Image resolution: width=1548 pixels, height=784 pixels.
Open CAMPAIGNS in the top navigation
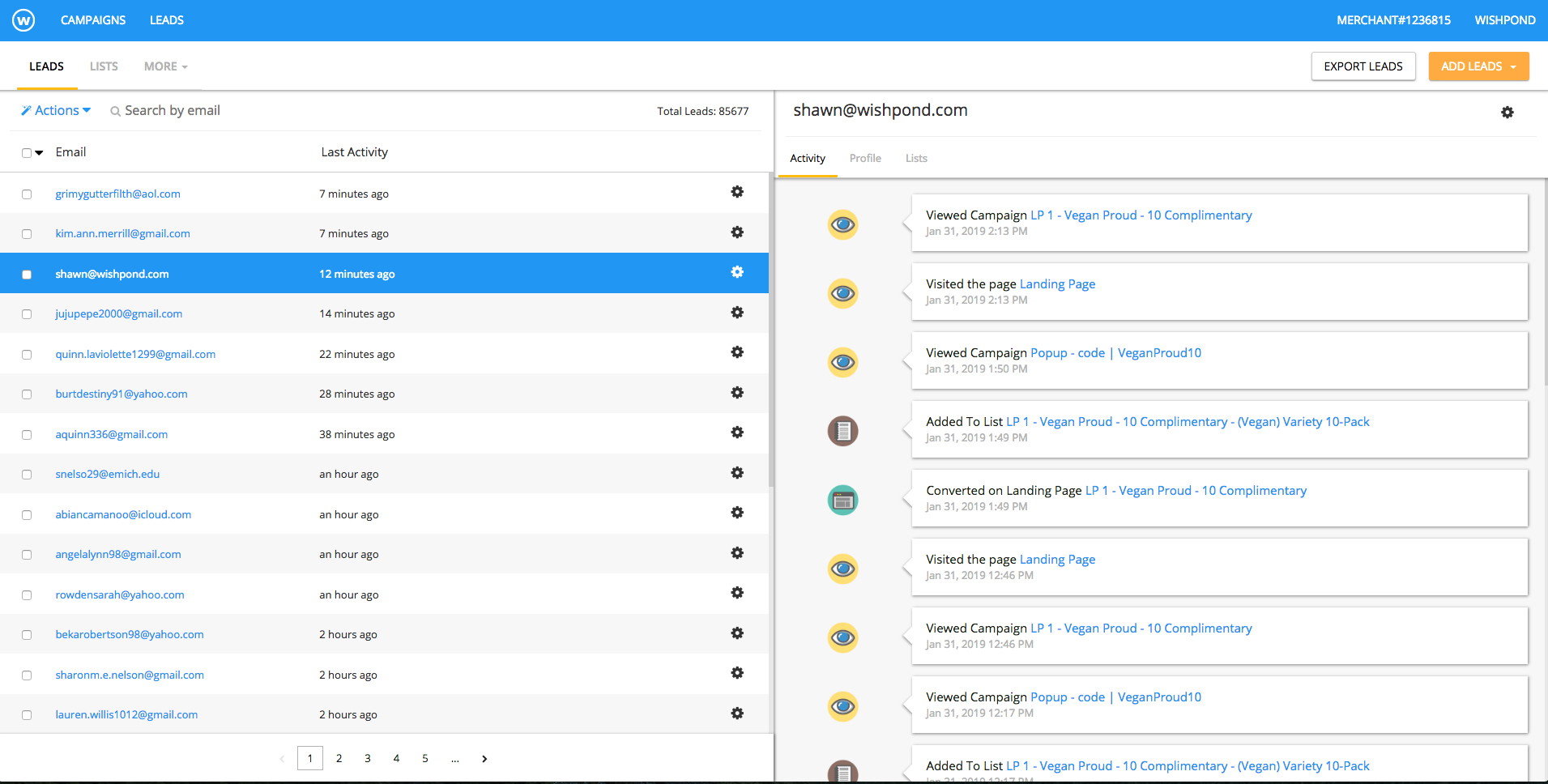click(92, 19)
